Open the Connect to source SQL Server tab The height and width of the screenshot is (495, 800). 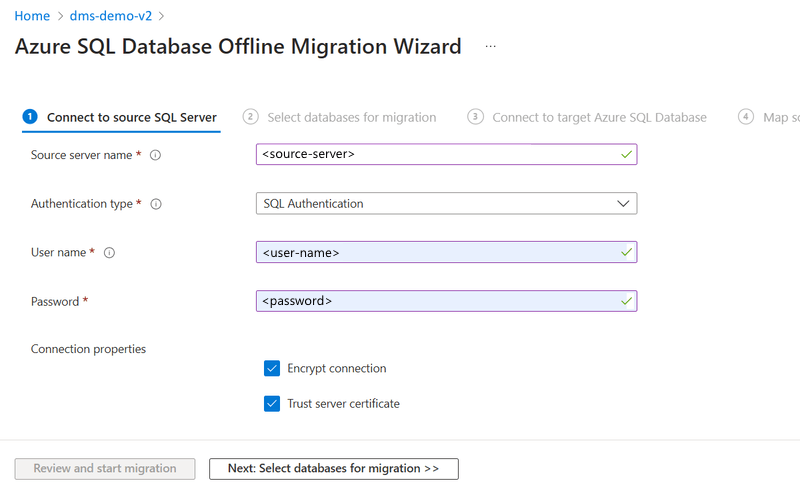tap(121, 117)
